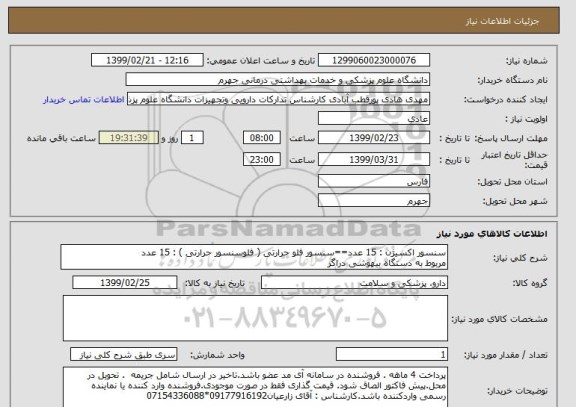Click the counting unit field سری طبق شرح کلی نیاز
Viewport: 576px width, 407px height.
123,355
